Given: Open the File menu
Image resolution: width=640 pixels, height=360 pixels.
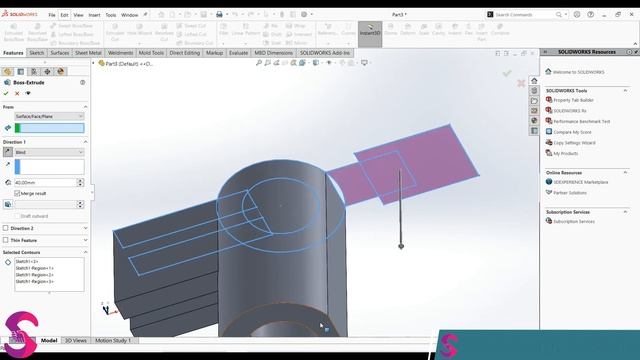Looking at the screenshot, I should pyautogui.click(x=52, y=15).
